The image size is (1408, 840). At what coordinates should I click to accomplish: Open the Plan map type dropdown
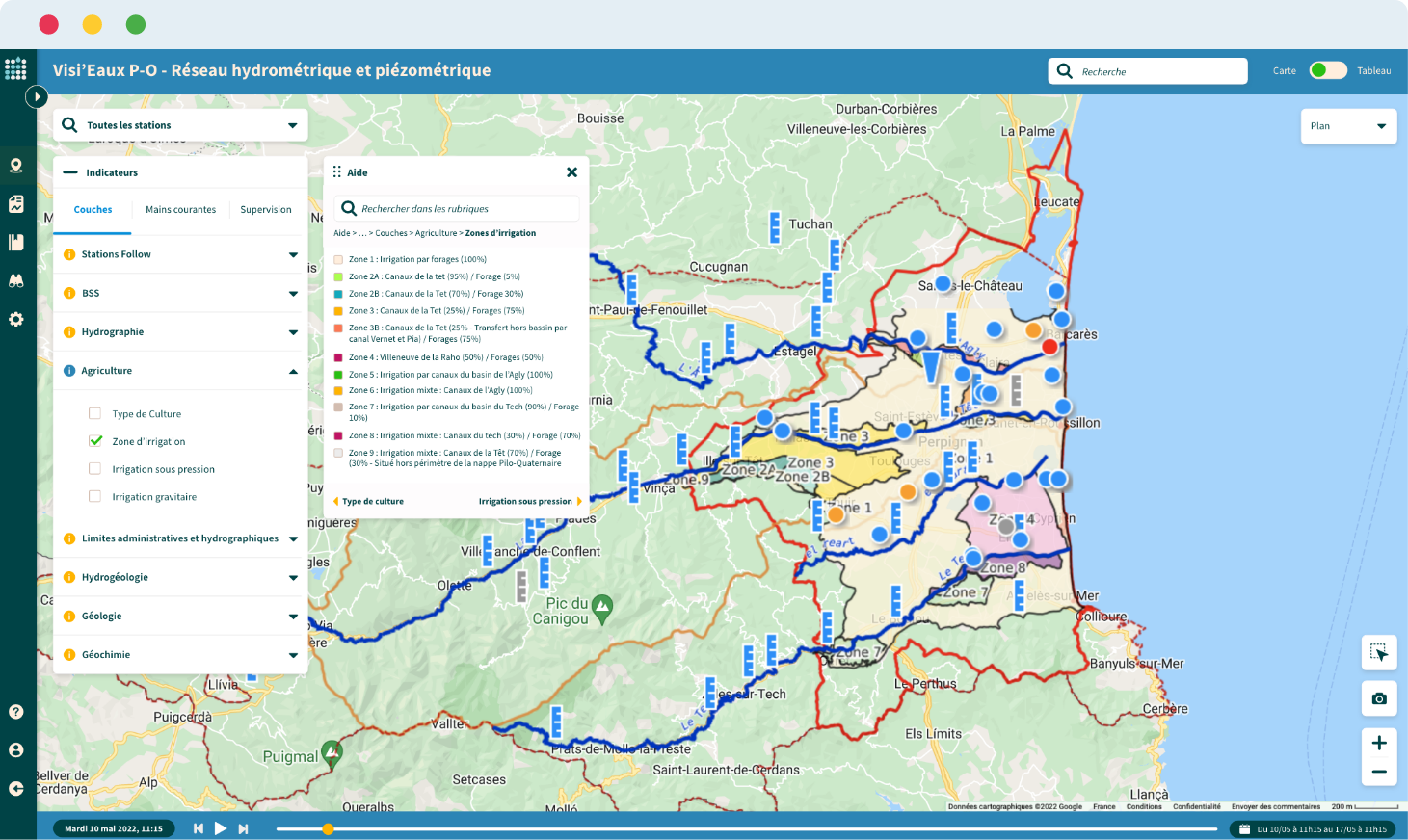point(1348,126)
